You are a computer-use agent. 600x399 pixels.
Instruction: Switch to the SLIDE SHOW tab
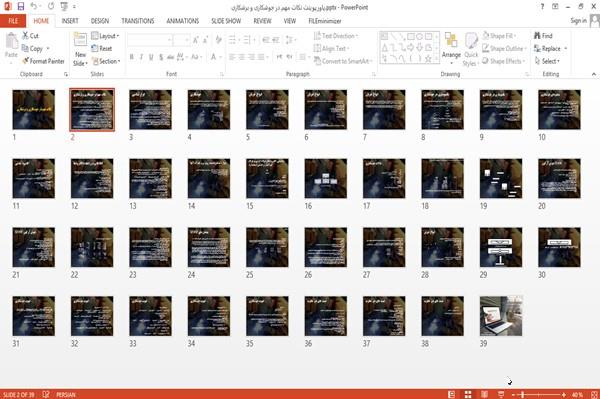pos(226,21)
